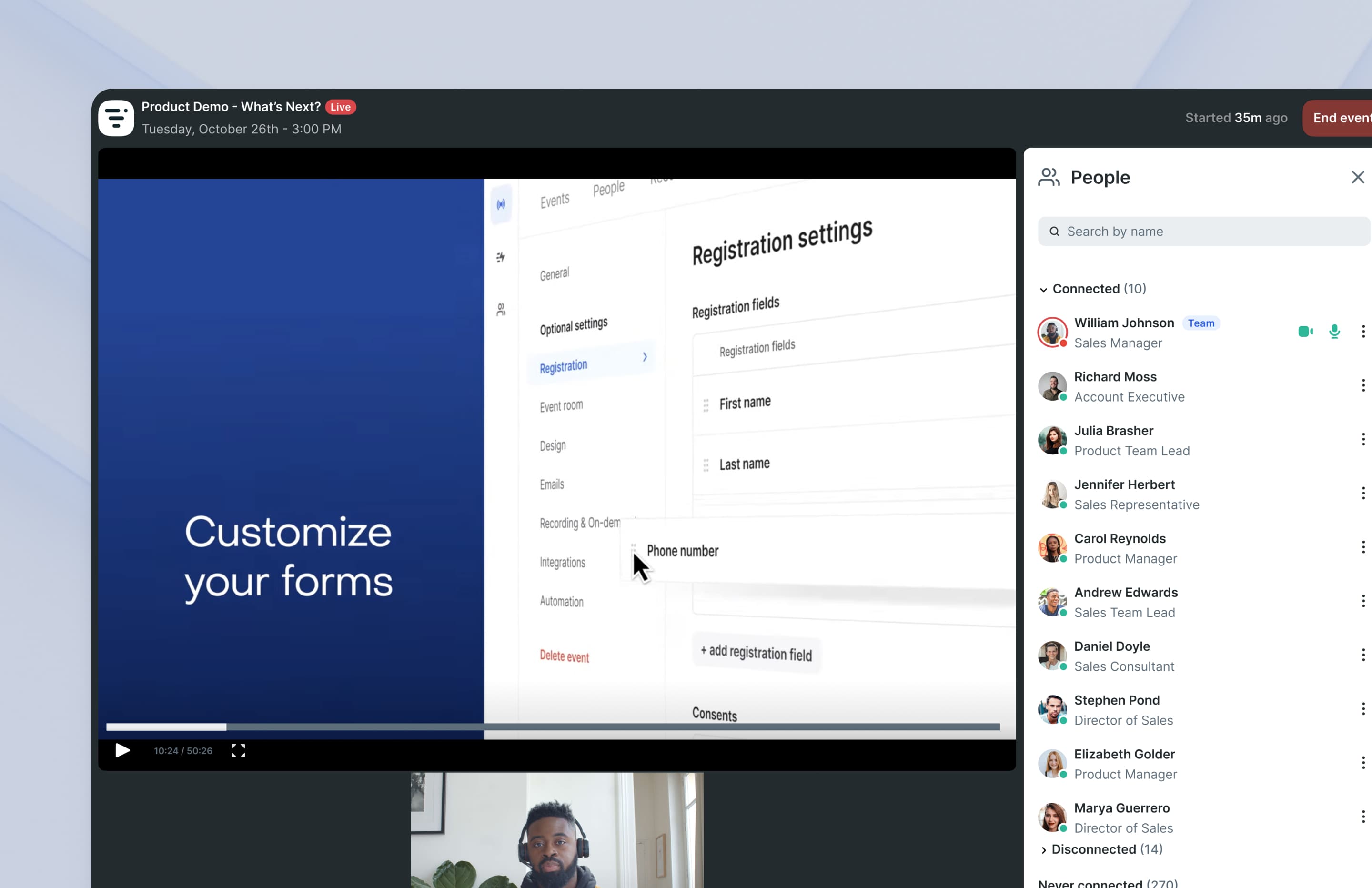Click William Johnson's video camera icon
The image size is (1372, 888).
[1304, 331]
